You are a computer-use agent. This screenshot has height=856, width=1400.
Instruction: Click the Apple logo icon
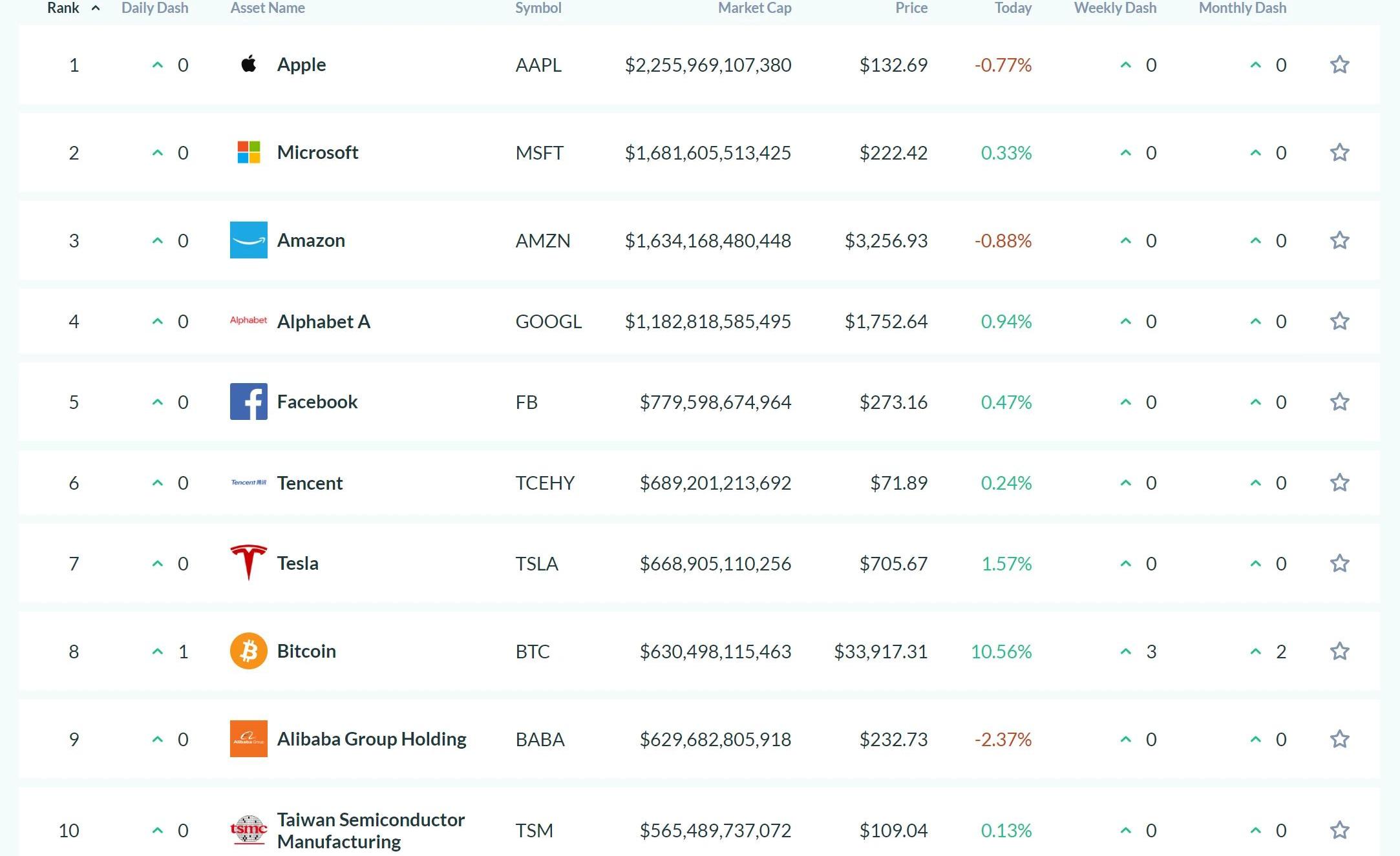click(x=249, y=64)
